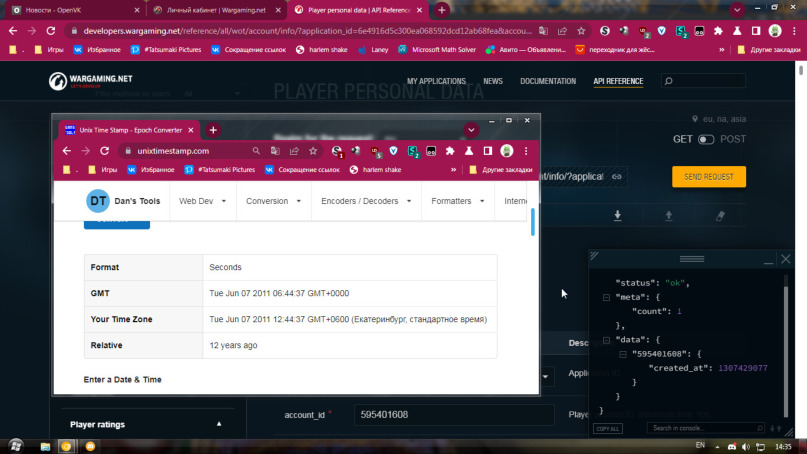Click the SEND REQUEST button
807x454 pixels.
pyautogui.click(x=709, y=177)
